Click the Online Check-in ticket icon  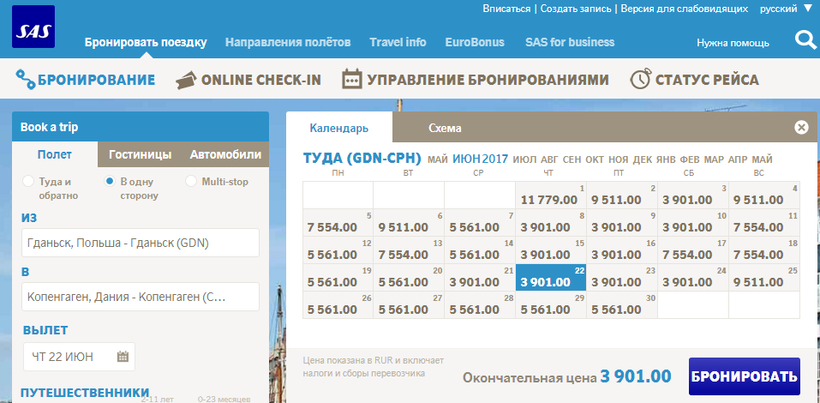coord(185,79)
